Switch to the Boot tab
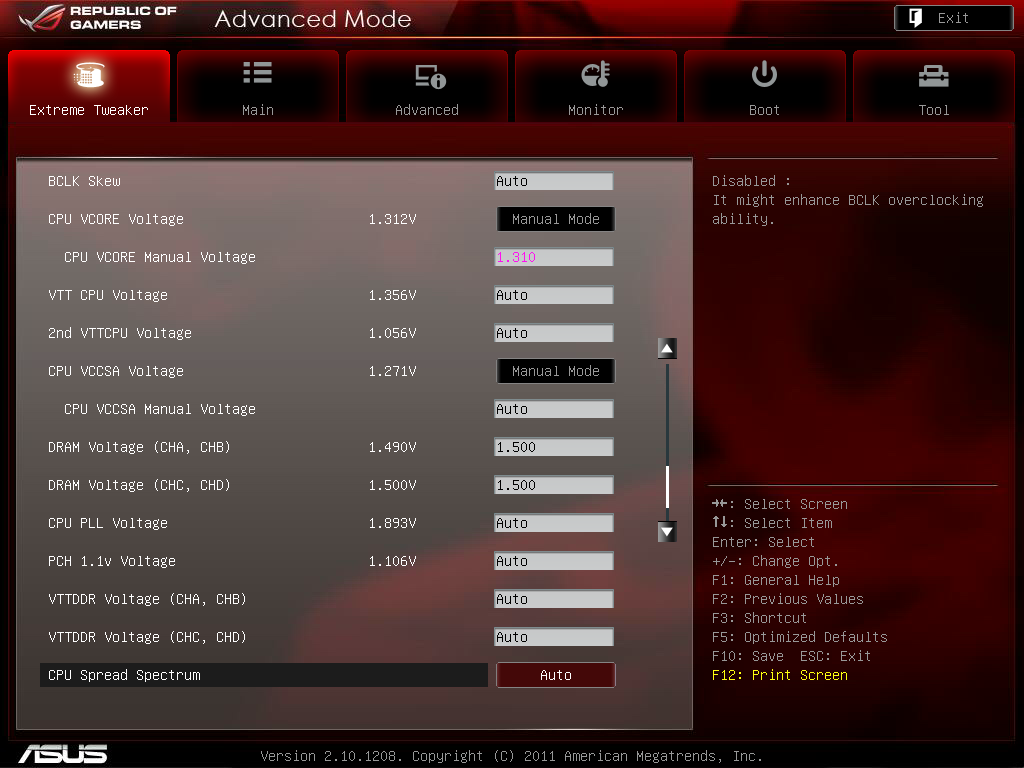This screenshot has width=1024, height=768. 764,86
